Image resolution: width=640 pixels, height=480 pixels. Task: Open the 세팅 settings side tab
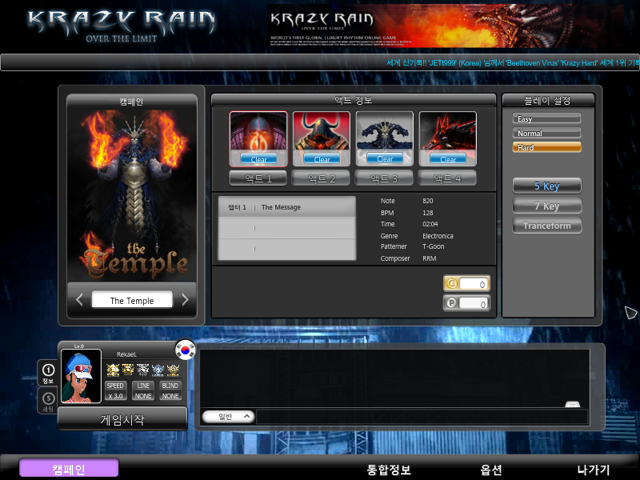pyautogui.click(x=48, y=401)
